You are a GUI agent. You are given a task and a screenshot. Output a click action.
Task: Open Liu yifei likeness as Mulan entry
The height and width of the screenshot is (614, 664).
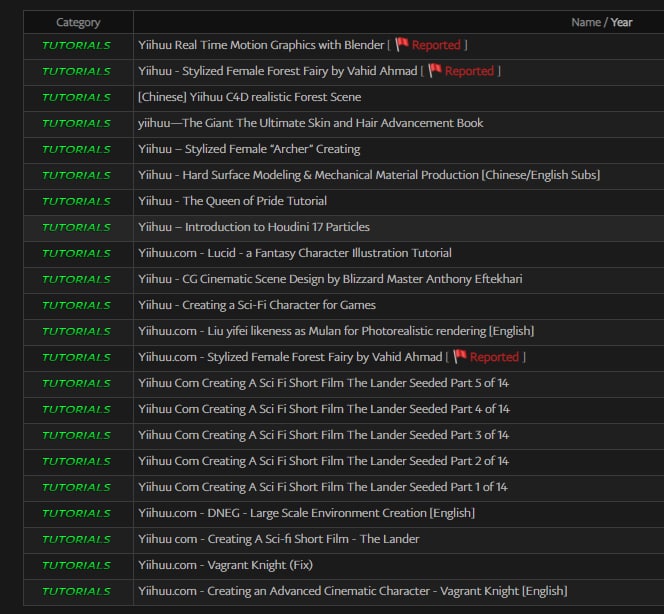click(336, 331)
